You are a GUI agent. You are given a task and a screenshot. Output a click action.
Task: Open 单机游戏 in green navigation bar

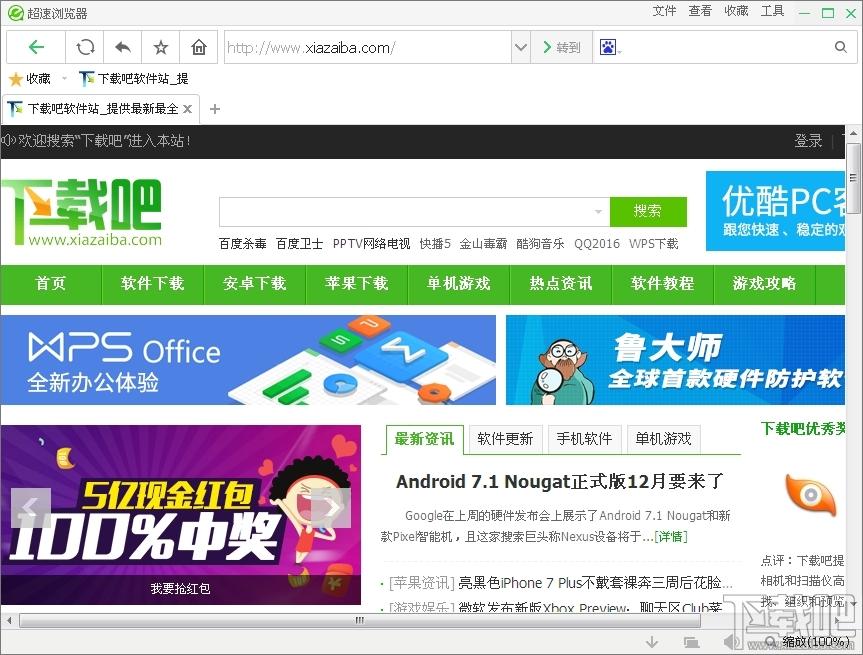tap(458, 283)
